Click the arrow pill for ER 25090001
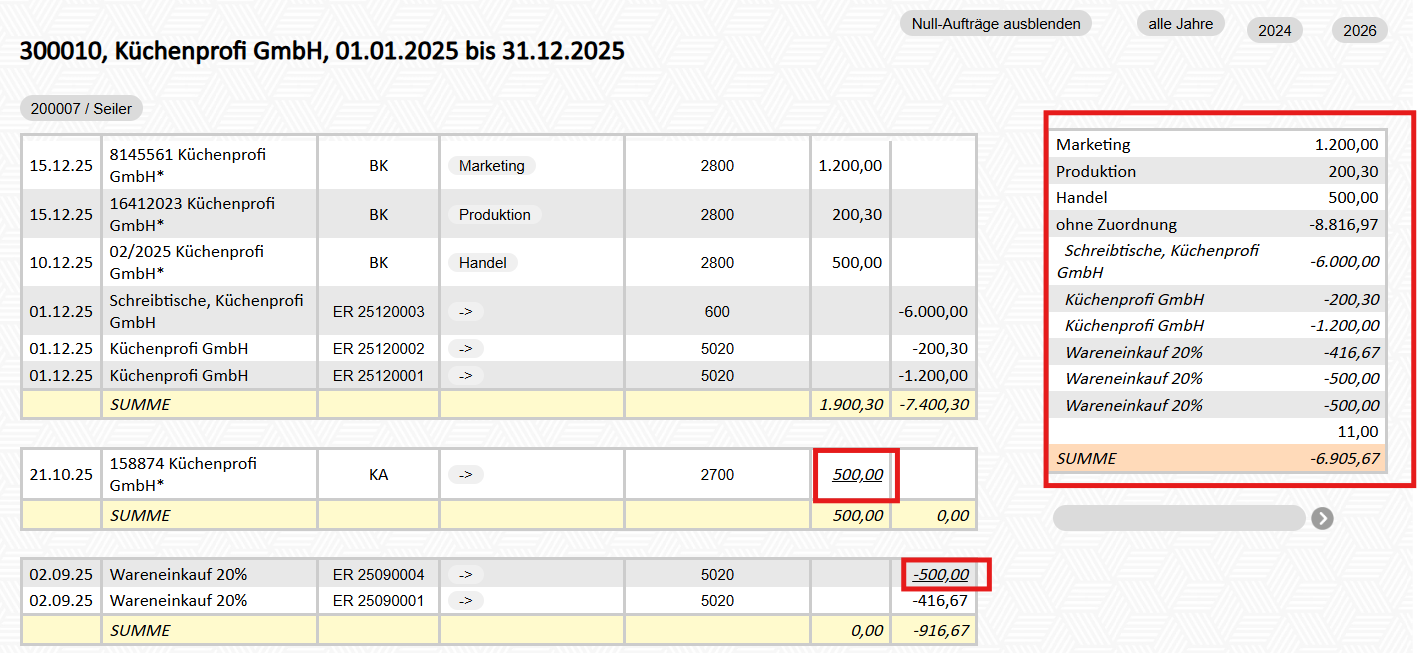The height and width of the screenshot is (653, 1417). click(x=465, y=601)
